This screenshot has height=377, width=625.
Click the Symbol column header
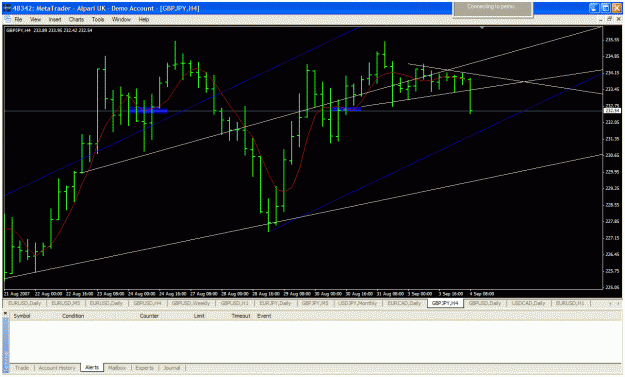coord(22,316)
